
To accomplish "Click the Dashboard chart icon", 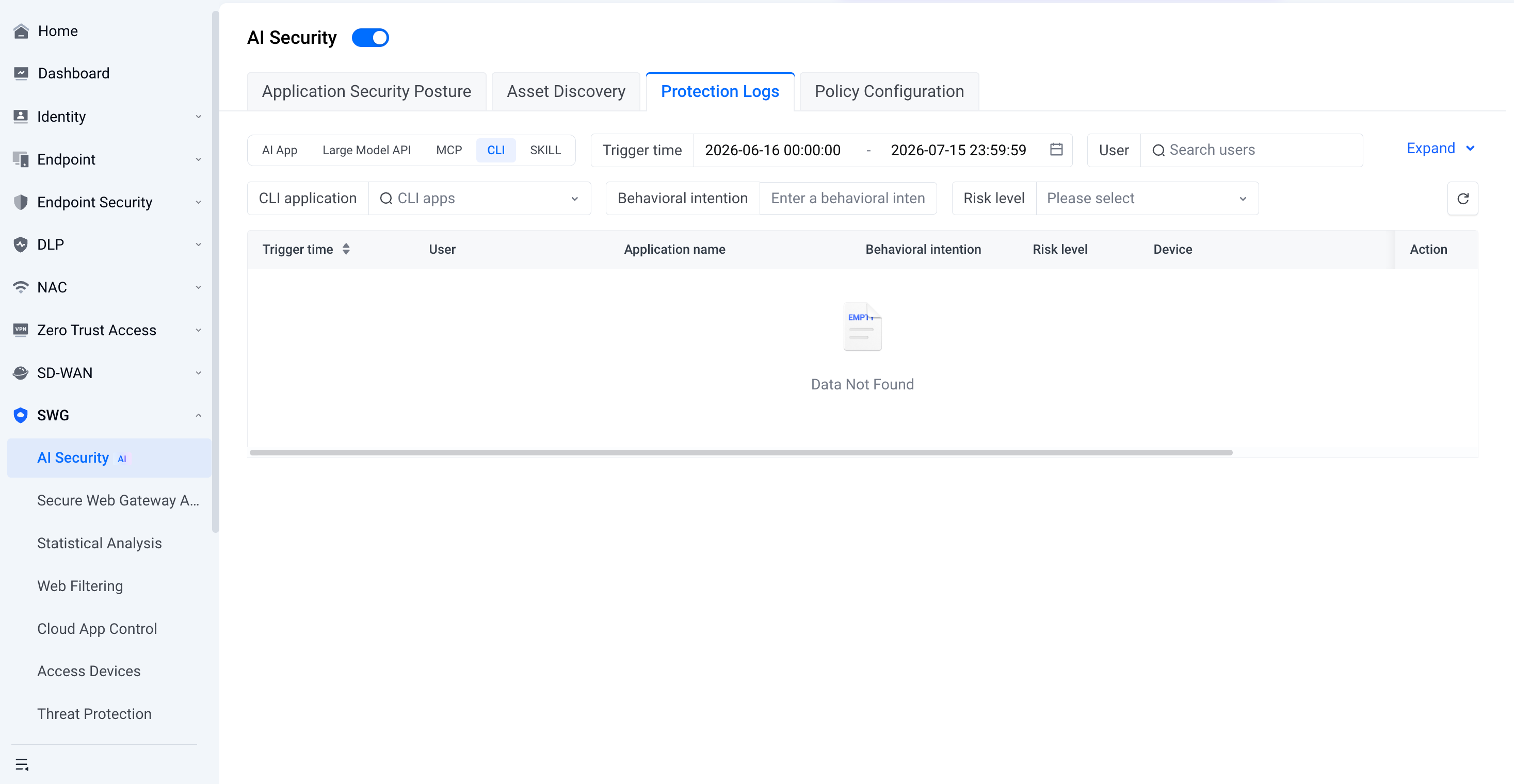I will [21, 73].
